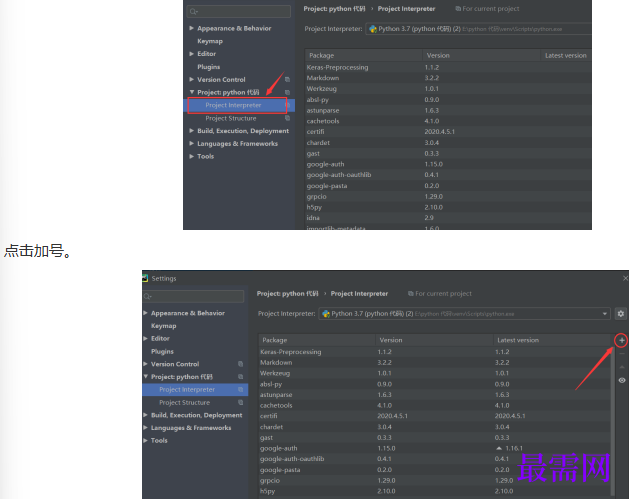This screenshot has height=499, width=629.
Task: Select Plugins in upper screenshot sidebar
Action: pyautogui.click(x=208, y=67)
